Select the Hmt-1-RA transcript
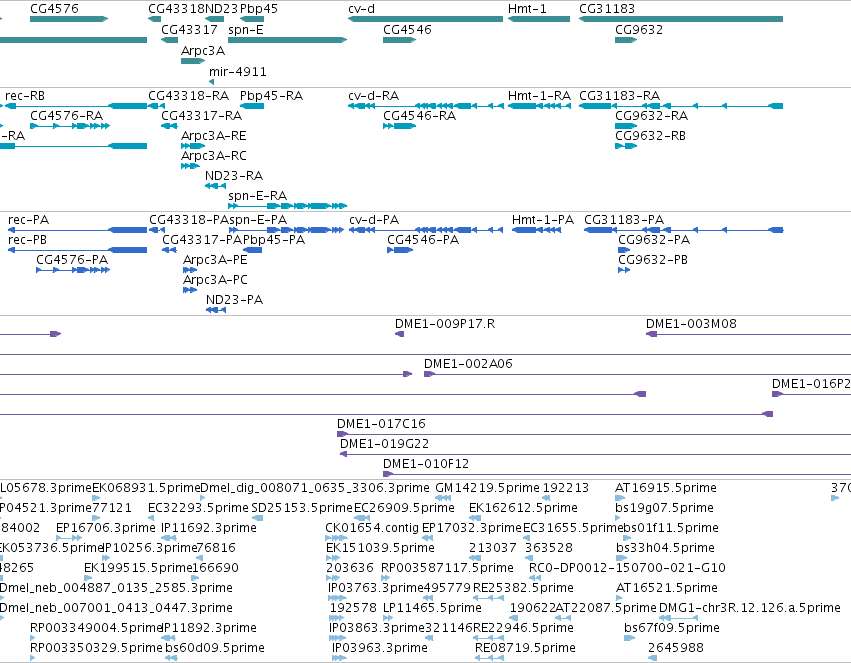851x663 pixels. tap(539, 106)
